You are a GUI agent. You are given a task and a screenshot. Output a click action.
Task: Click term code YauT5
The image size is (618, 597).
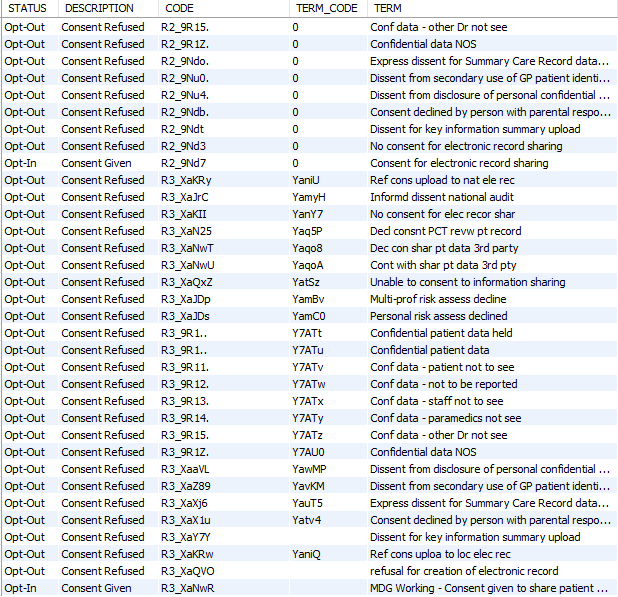click(307, 502)
